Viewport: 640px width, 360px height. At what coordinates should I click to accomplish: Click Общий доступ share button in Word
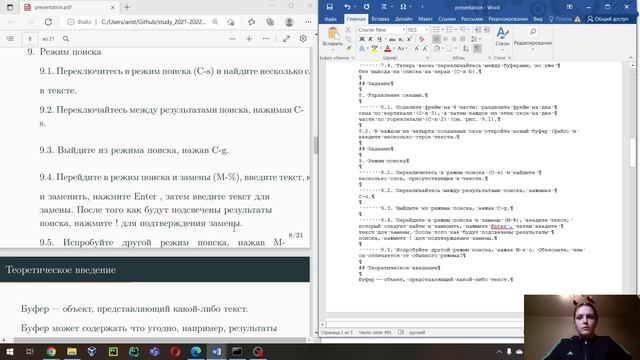click(x=607, y=19)
